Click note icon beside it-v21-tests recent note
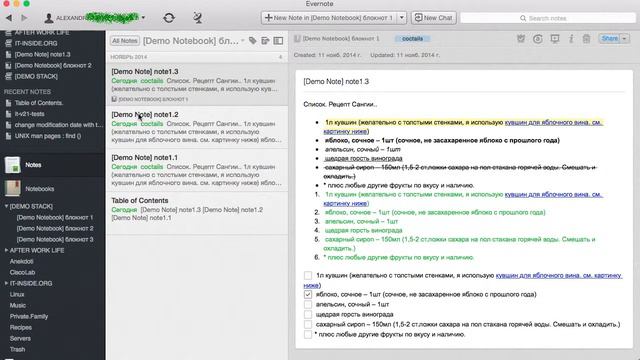 click(8, 114)
